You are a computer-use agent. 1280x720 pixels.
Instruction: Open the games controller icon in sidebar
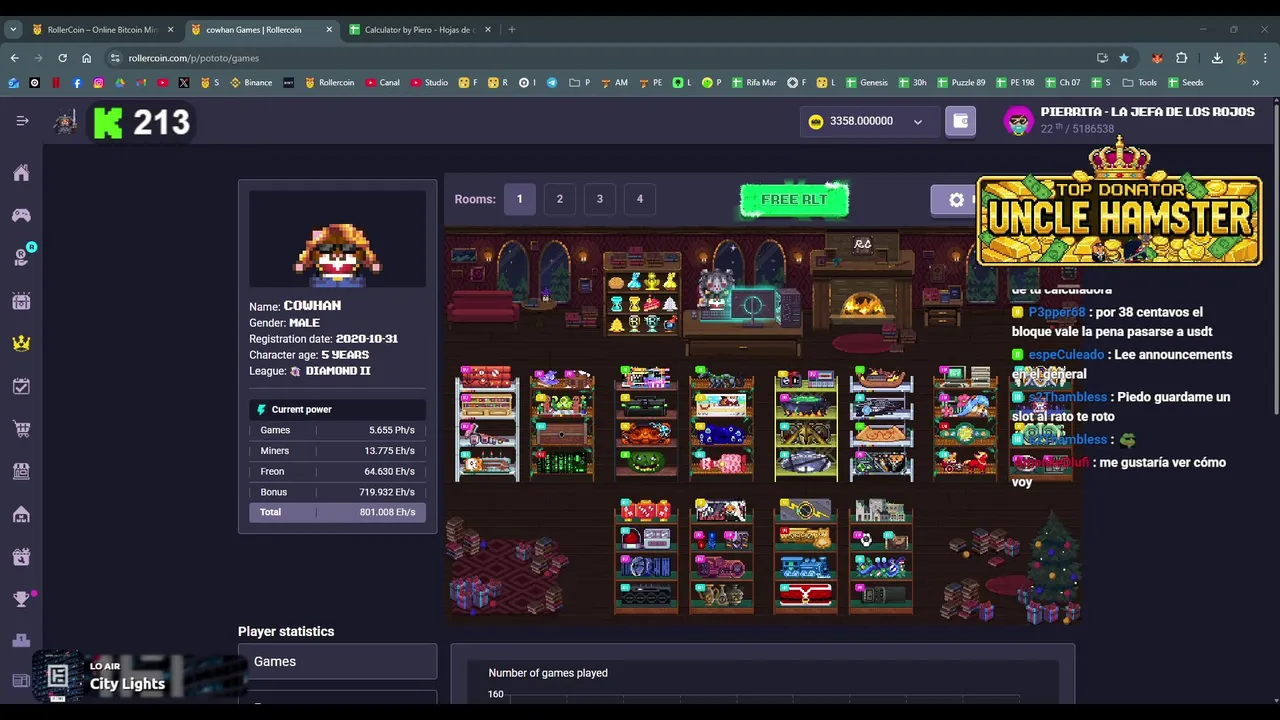coord(21,215)
